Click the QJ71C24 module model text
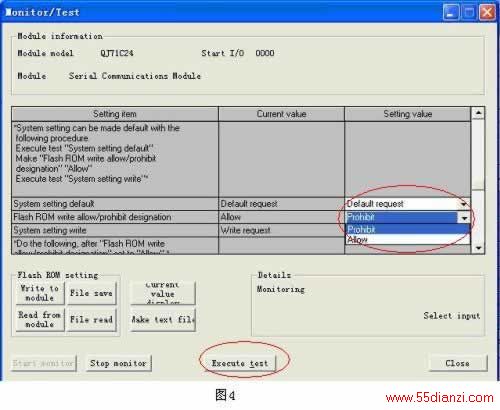This screenshot has height=410, width=500. 117,53
